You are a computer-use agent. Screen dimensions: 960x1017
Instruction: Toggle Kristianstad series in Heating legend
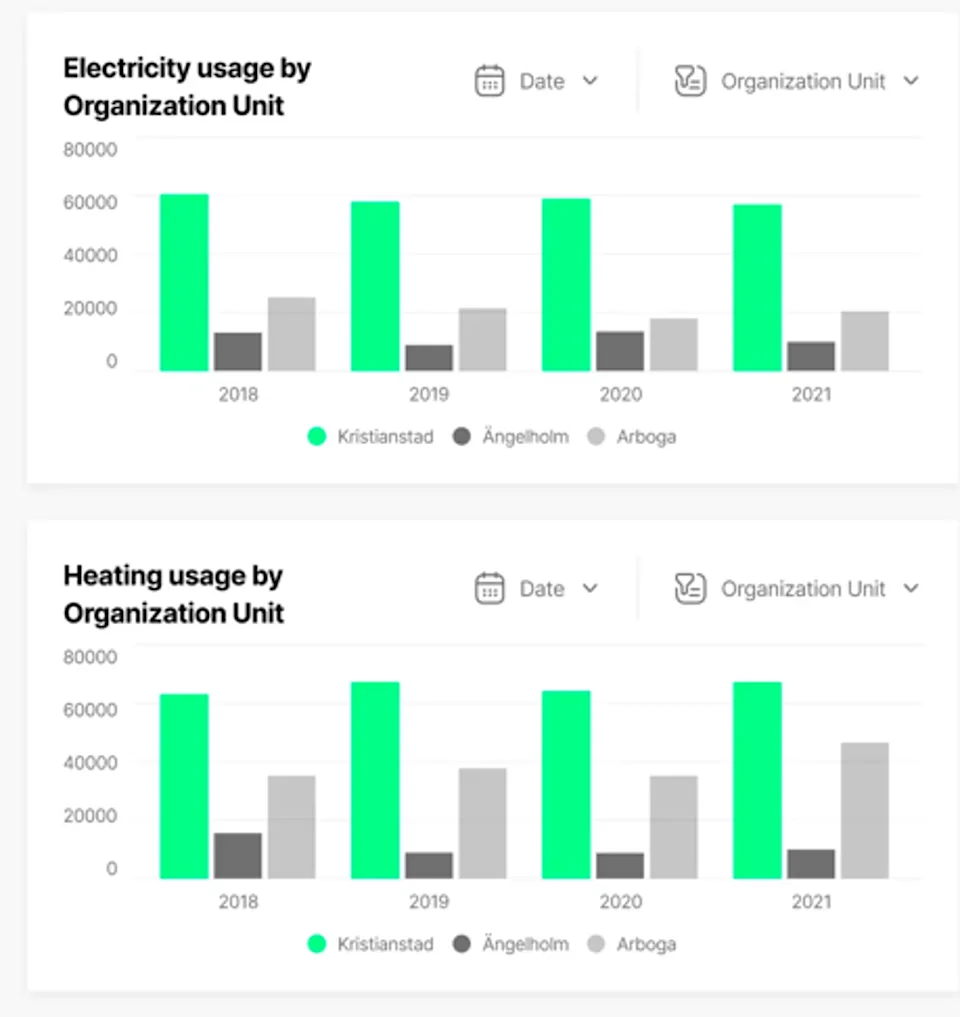[x=370, y=944]
